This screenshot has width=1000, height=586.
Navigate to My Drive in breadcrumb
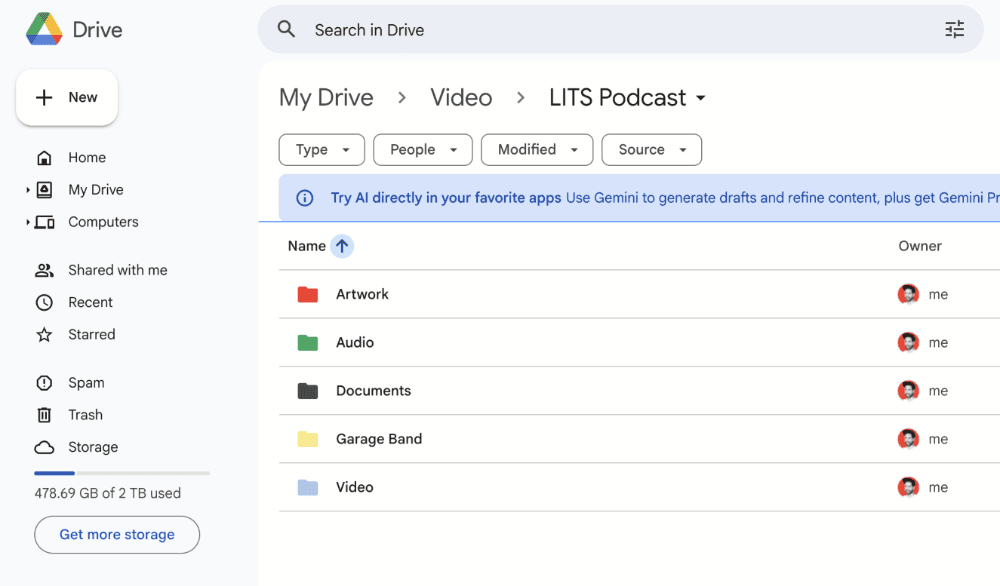click(326, 98)
